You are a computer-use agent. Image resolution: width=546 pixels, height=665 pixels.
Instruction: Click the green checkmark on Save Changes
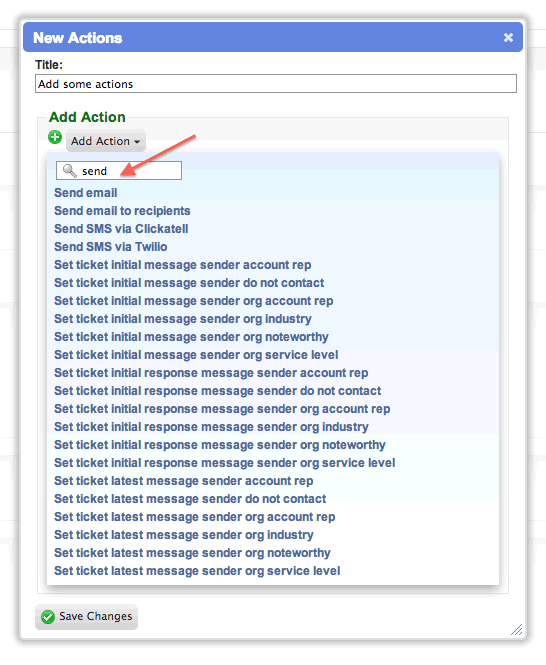48,617
